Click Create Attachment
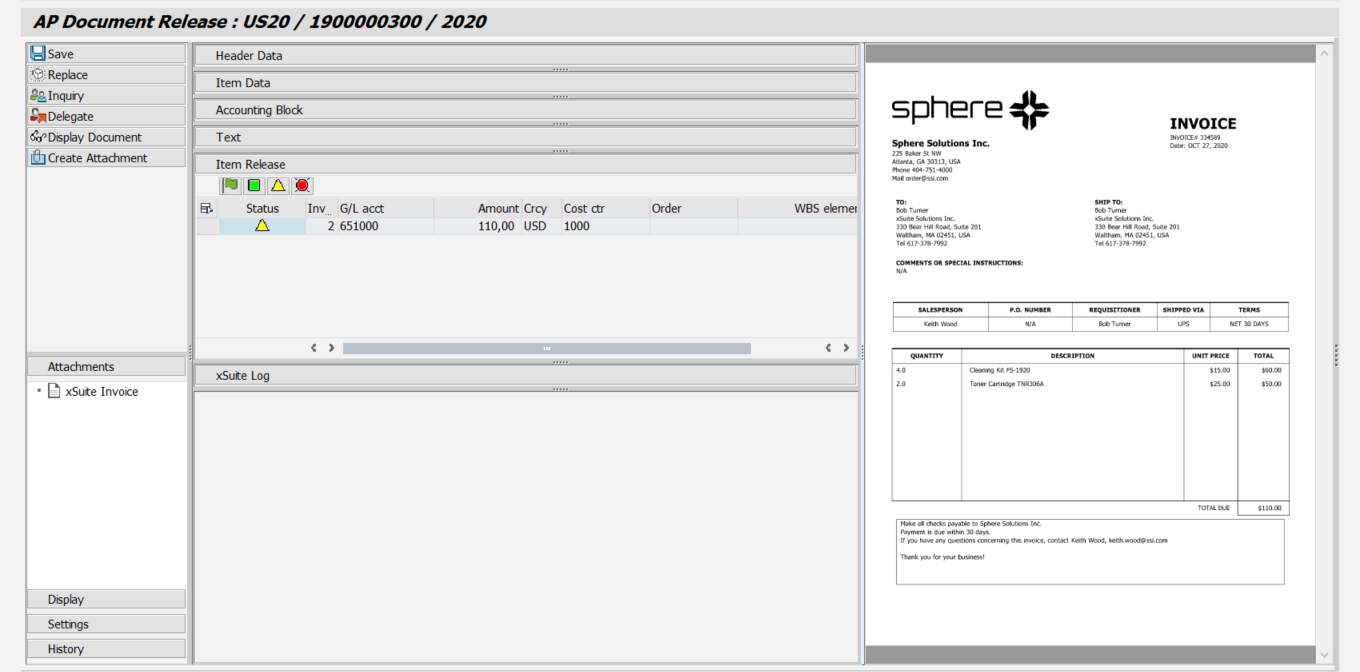 [105, 158]
